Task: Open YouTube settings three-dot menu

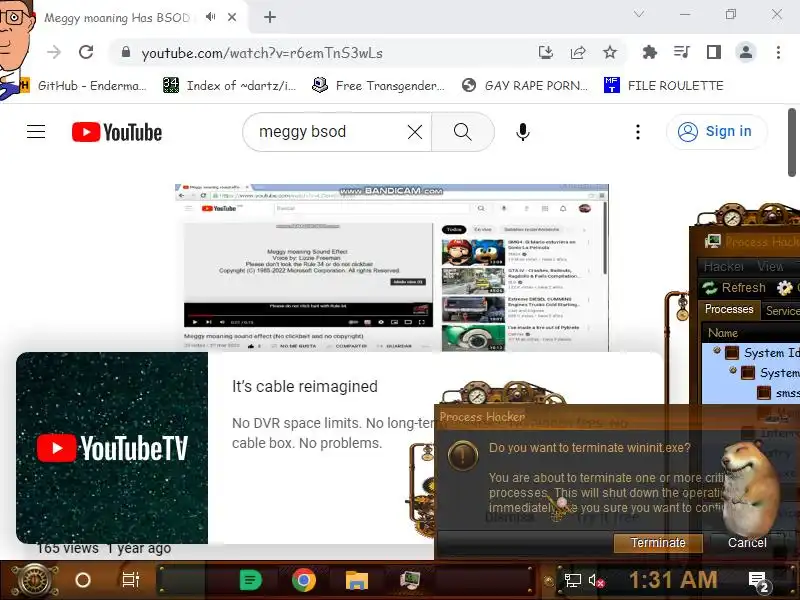Action: (x=638, y=132)
